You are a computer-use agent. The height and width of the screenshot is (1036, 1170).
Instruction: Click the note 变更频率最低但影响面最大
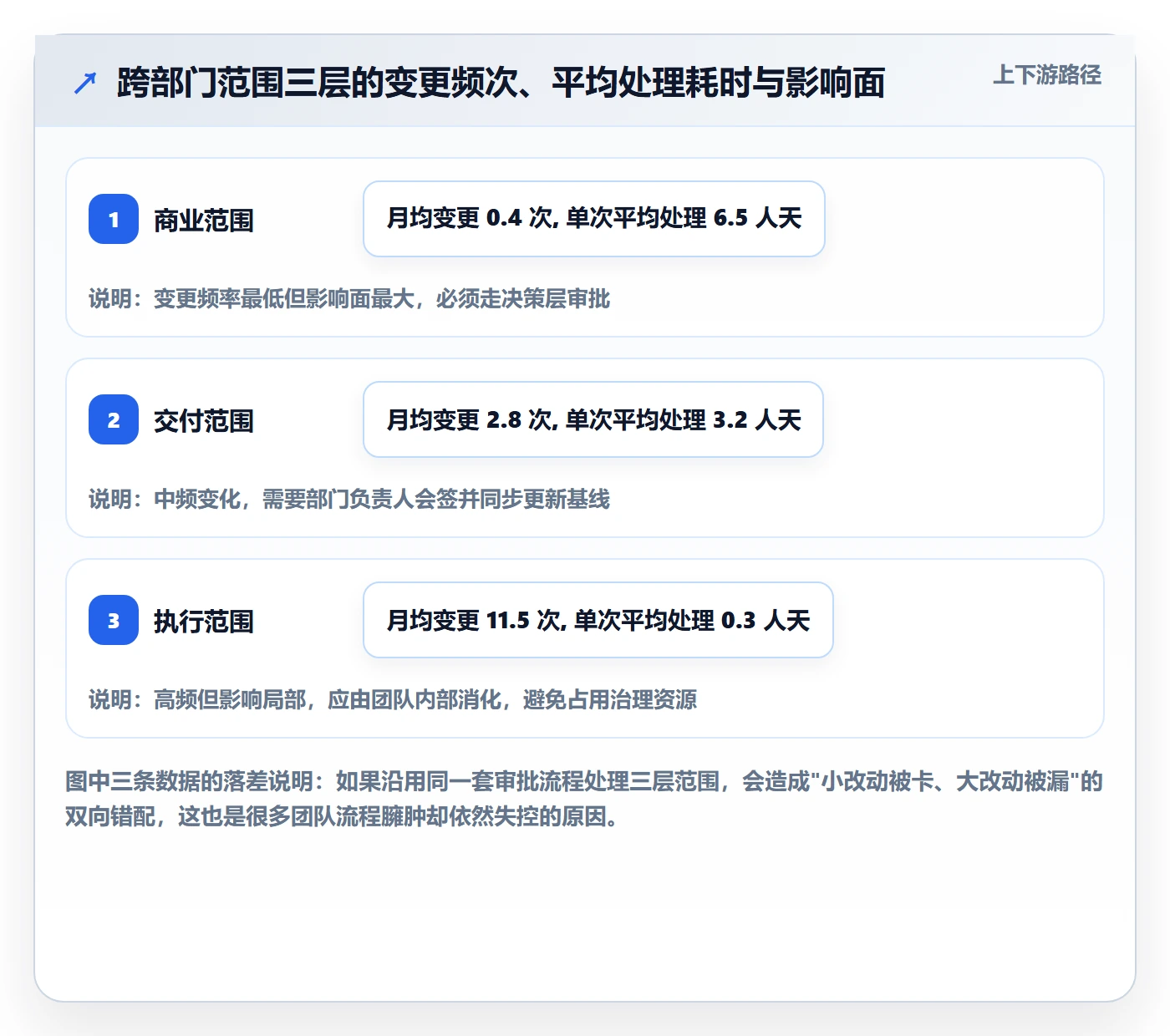(349, 299)
